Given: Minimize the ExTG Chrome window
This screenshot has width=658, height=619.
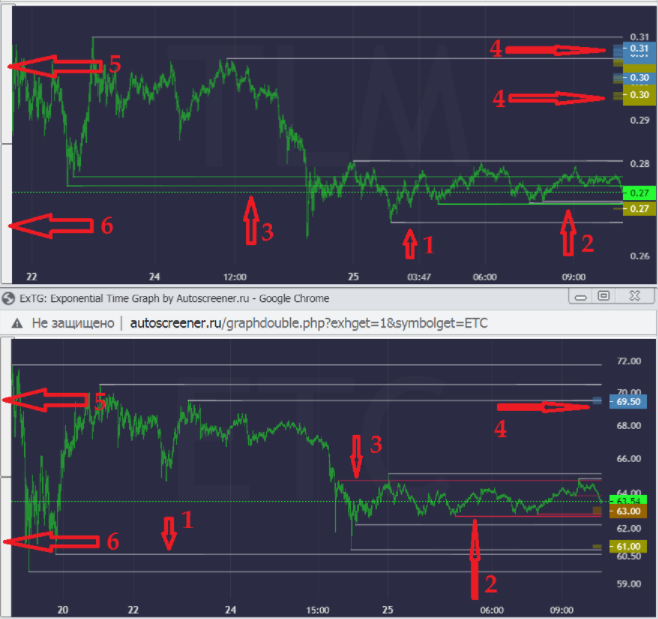Looking at the screenshot, I should 581,297.
